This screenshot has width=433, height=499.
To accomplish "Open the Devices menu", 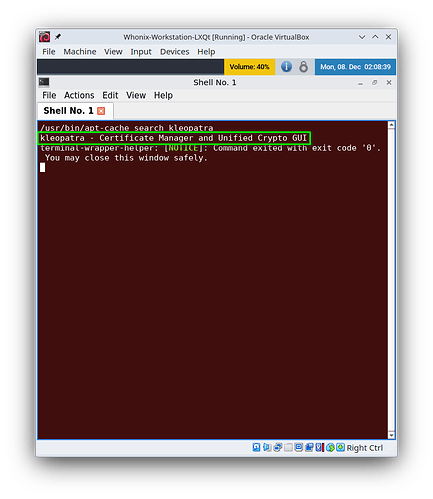I will click(x=174, y=52).
